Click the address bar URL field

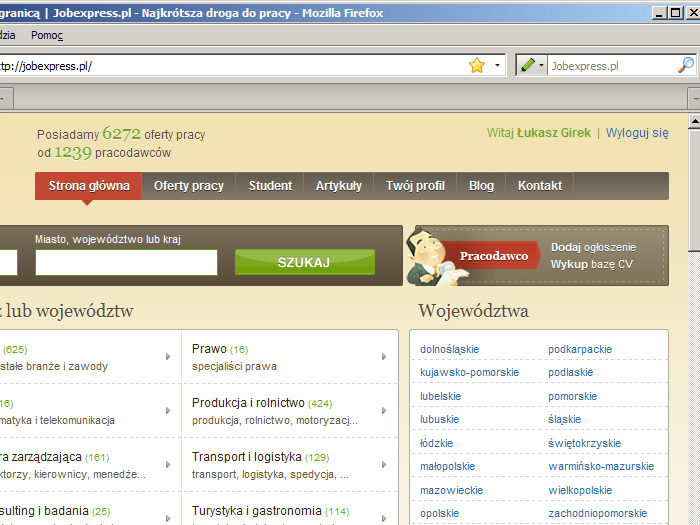click(232, 66)
